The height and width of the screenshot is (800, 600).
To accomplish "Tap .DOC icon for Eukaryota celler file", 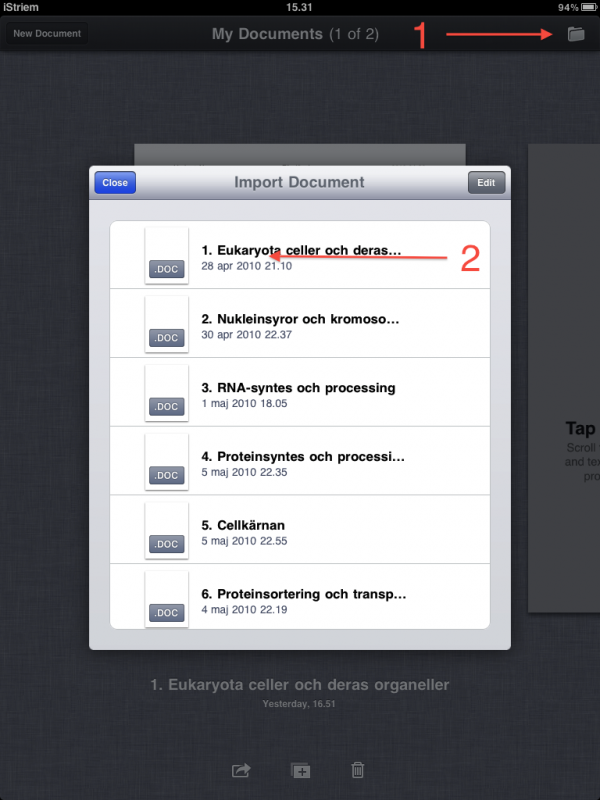I will coord(167,256).
